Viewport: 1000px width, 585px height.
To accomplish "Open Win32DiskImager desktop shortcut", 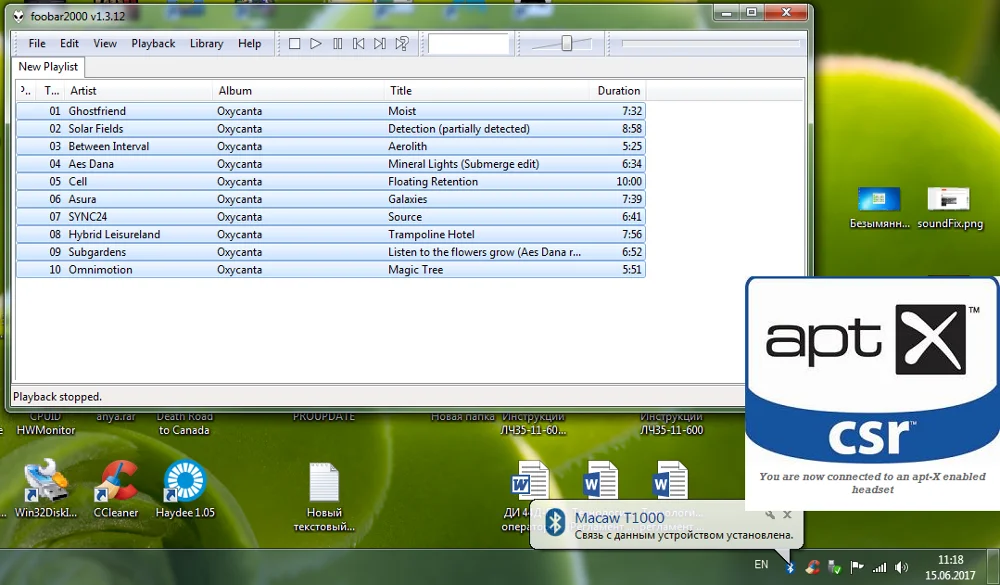I will click(x=45, y=489).
